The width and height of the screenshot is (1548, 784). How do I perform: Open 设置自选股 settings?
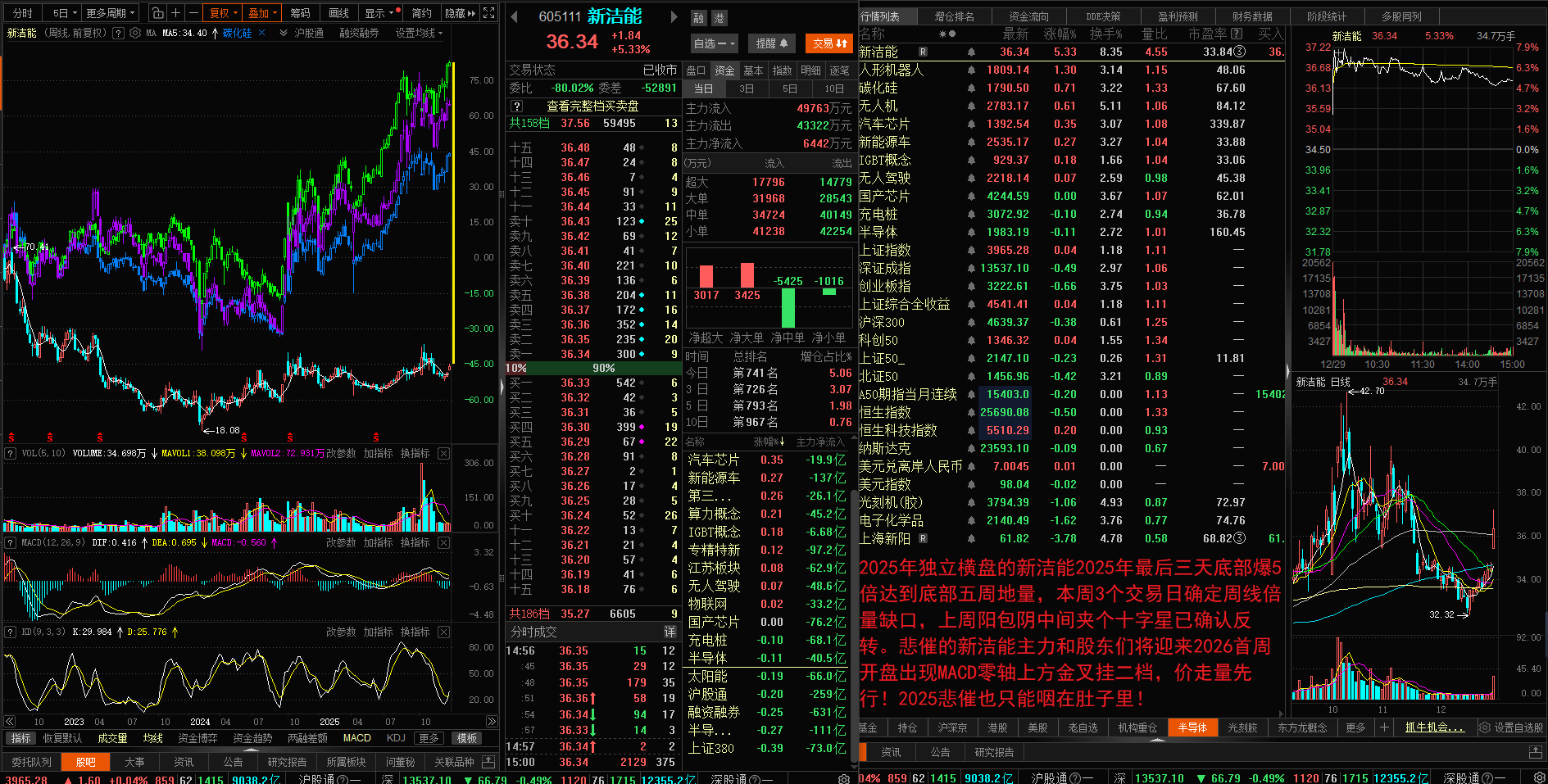(x=1511, y=727)
